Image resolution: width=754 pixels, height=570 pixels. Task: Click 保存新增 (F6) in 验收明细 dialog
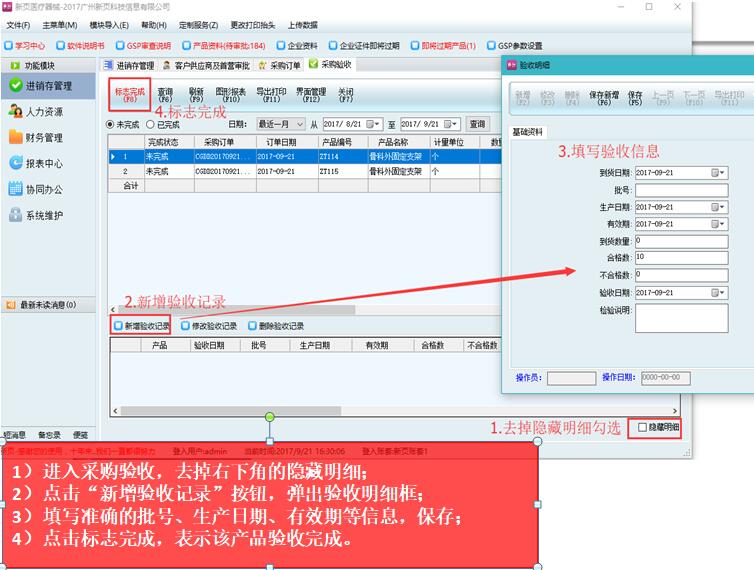605,97
